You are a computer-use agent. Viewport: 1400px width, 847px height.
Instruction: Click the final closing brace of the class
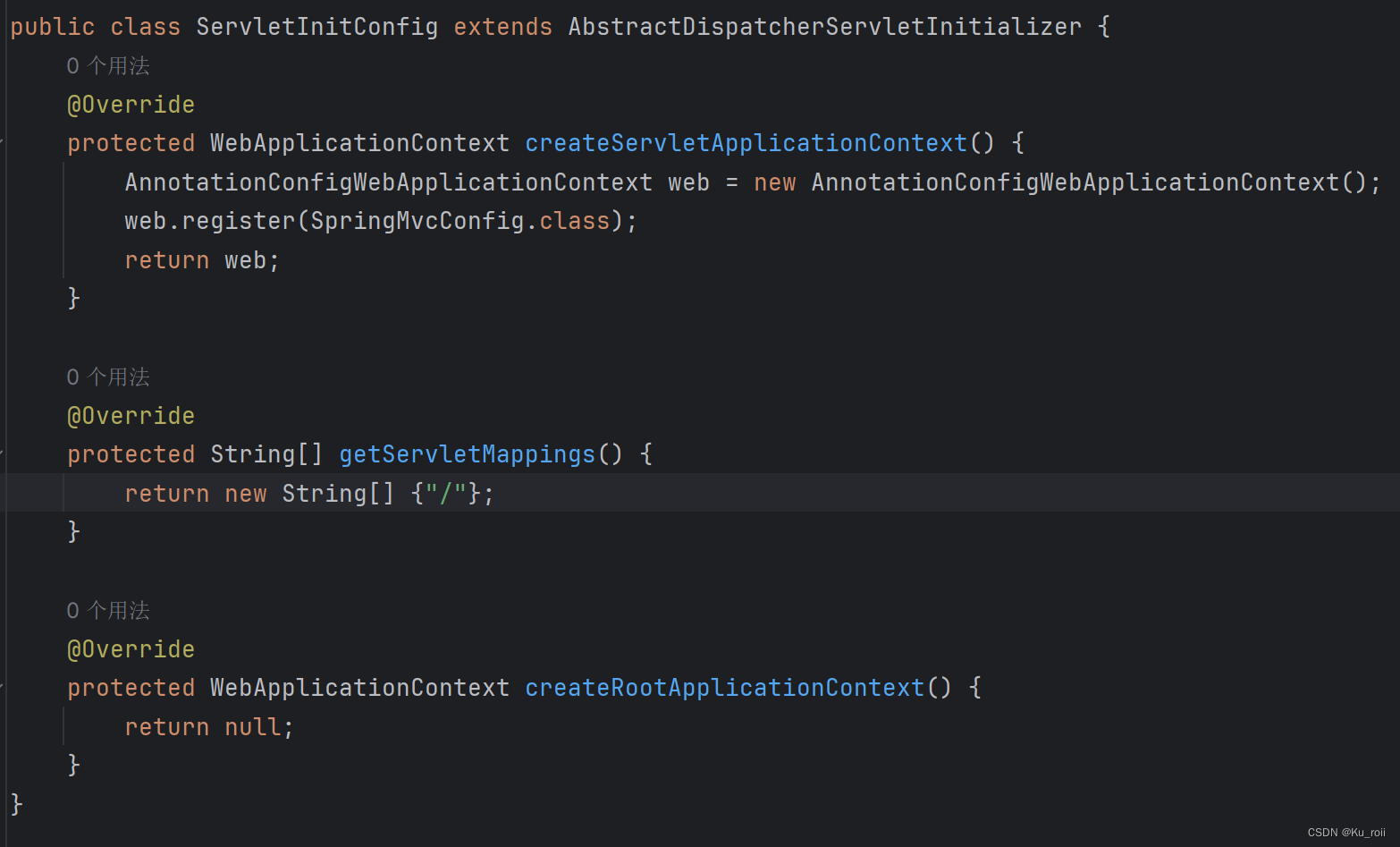click(x=17, y=804)
